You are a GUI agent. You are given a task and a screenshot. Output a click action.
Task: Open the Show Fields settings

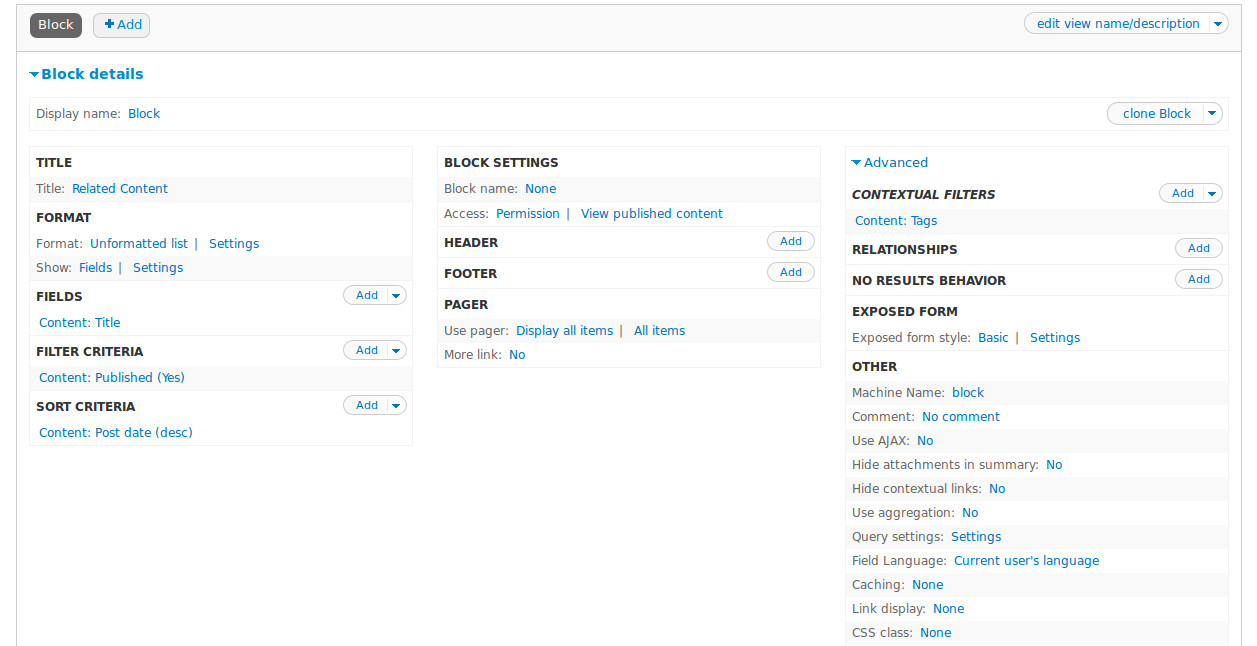[x=157, y=267]
